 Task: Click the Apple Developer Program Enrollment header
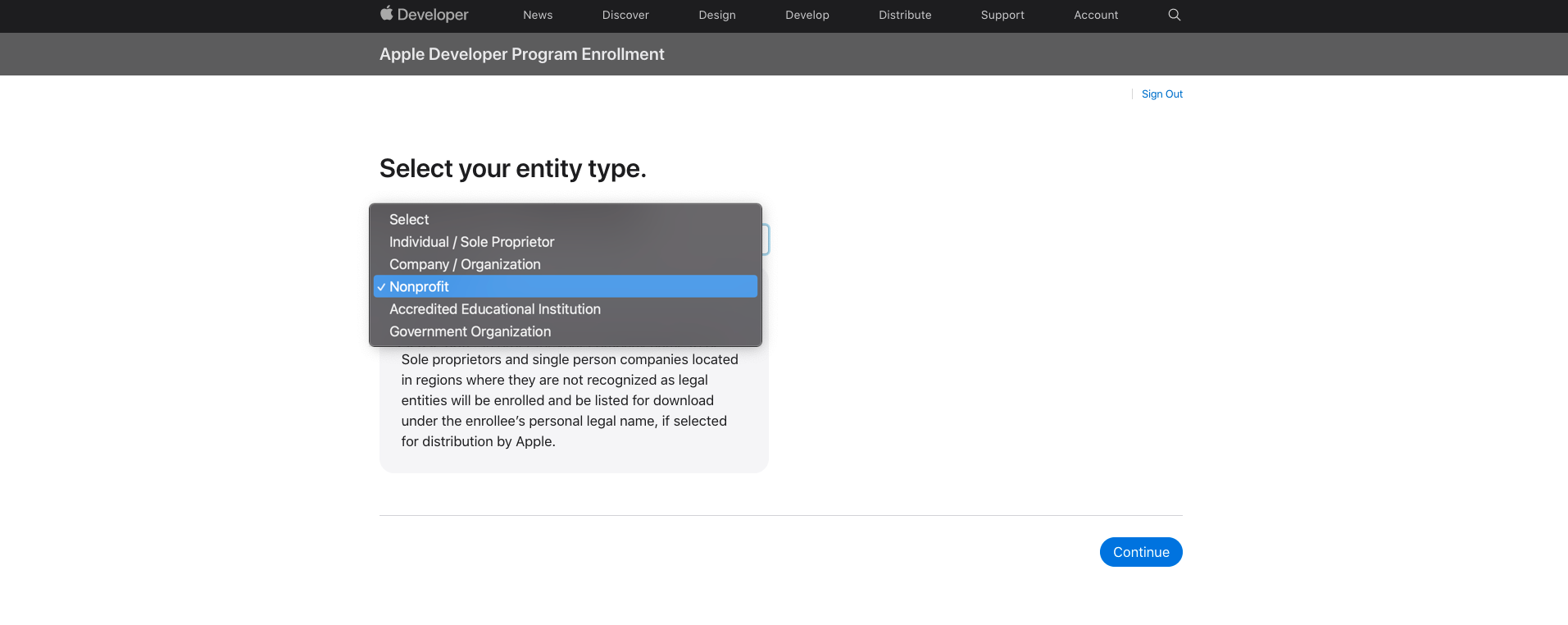pos(521,53)
